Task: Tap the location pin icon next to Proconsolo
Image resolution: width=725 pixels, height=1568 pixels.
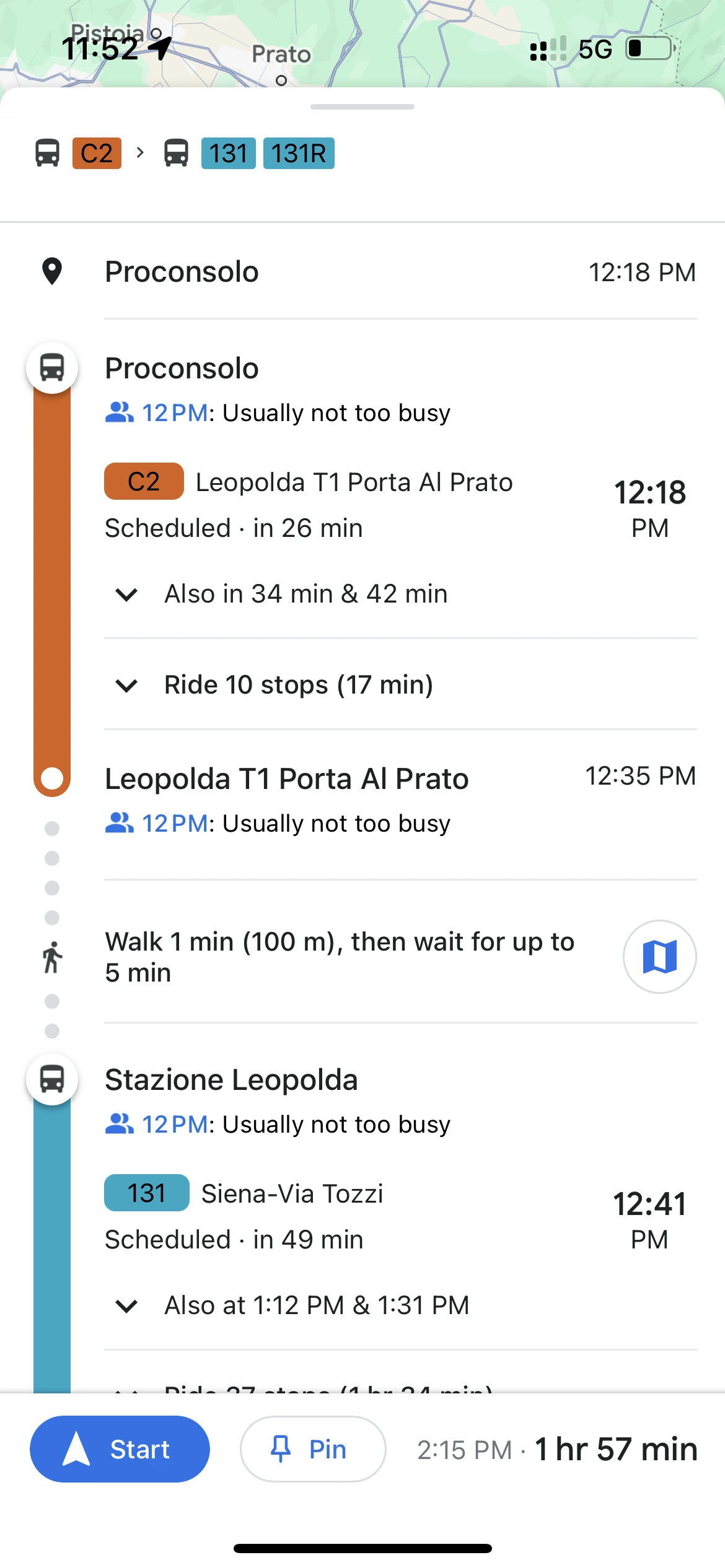Action: [52, 271]
